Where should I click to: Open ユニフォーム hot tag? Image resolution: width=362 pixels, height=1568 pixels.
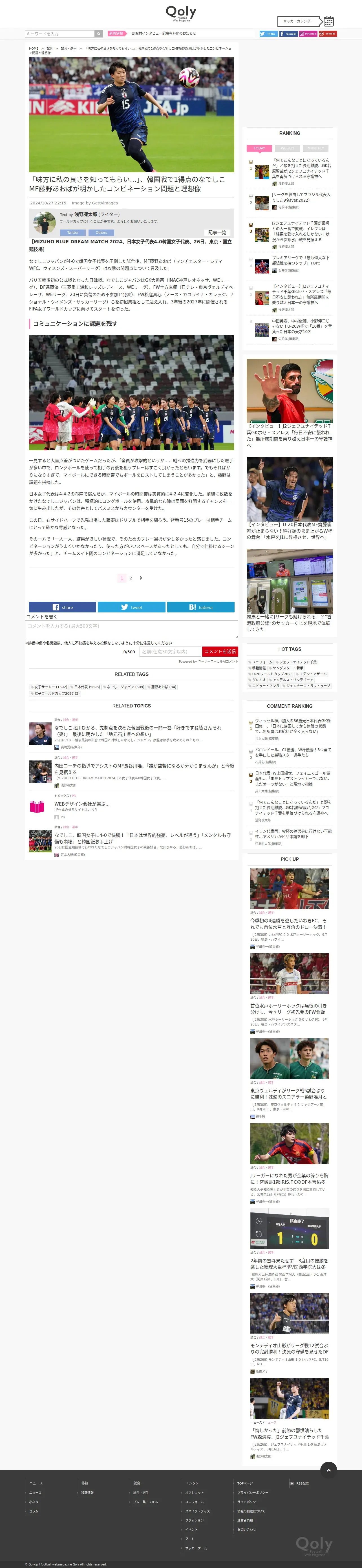point(261,662)
